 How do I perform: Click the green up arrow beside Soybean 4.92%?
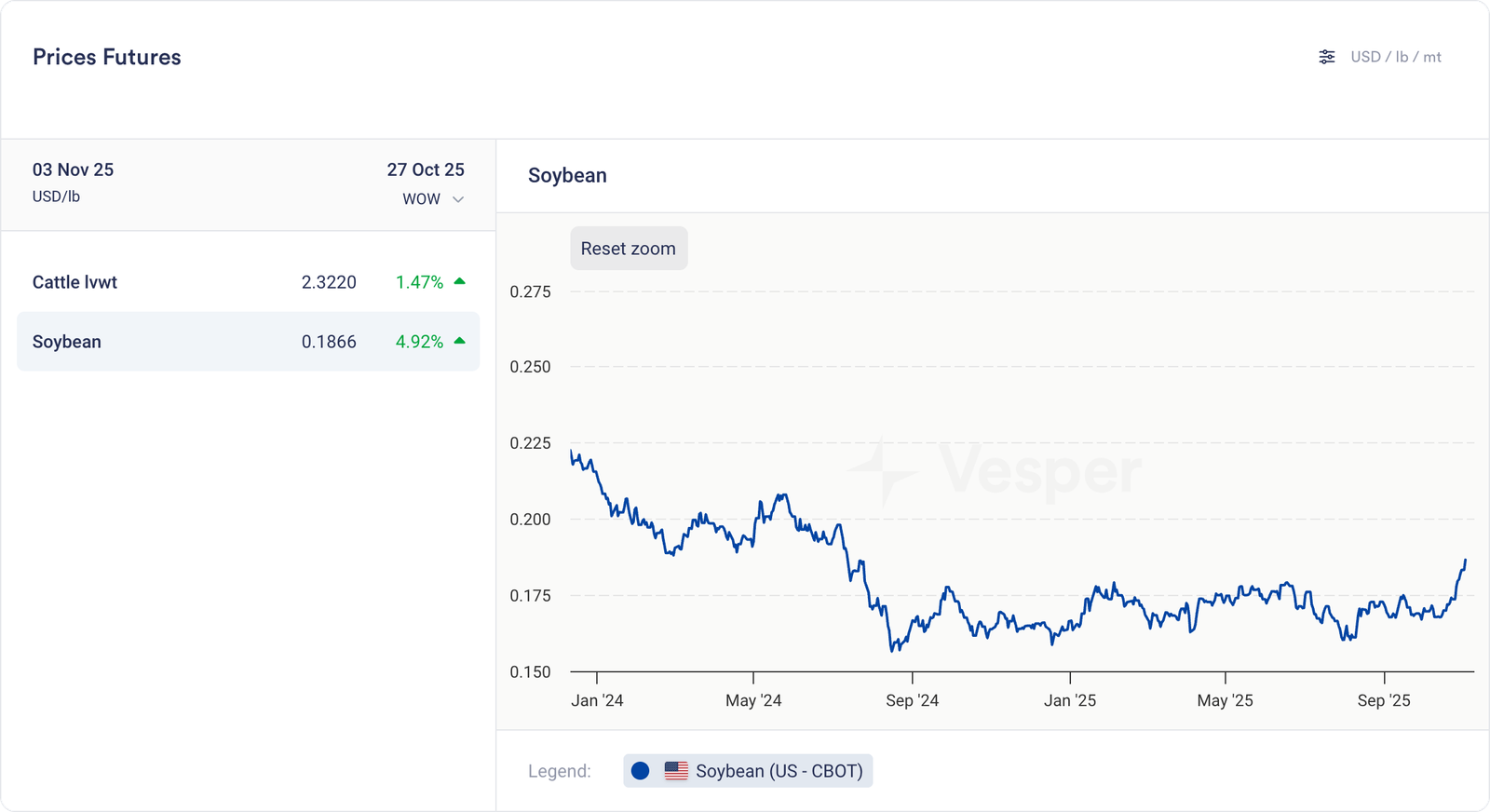point(459,341)
